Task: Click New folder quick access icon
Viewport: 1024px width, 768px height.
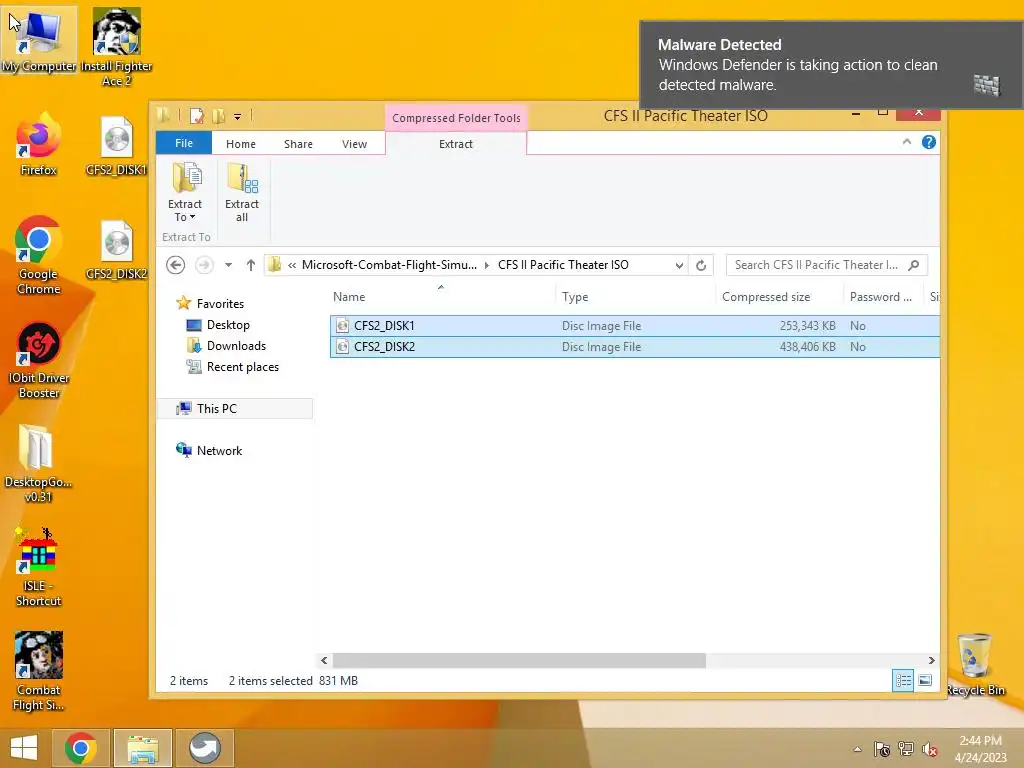Action: coord(218,116)
